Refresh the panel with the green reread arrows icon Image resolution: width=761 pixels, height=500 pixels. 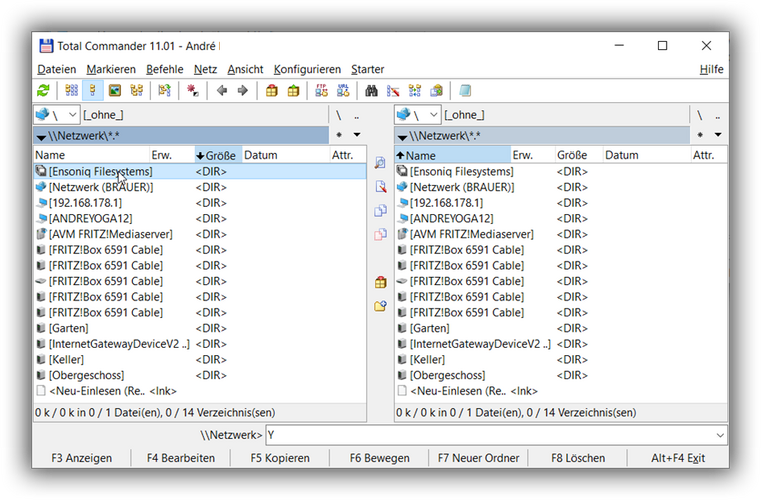43,91
